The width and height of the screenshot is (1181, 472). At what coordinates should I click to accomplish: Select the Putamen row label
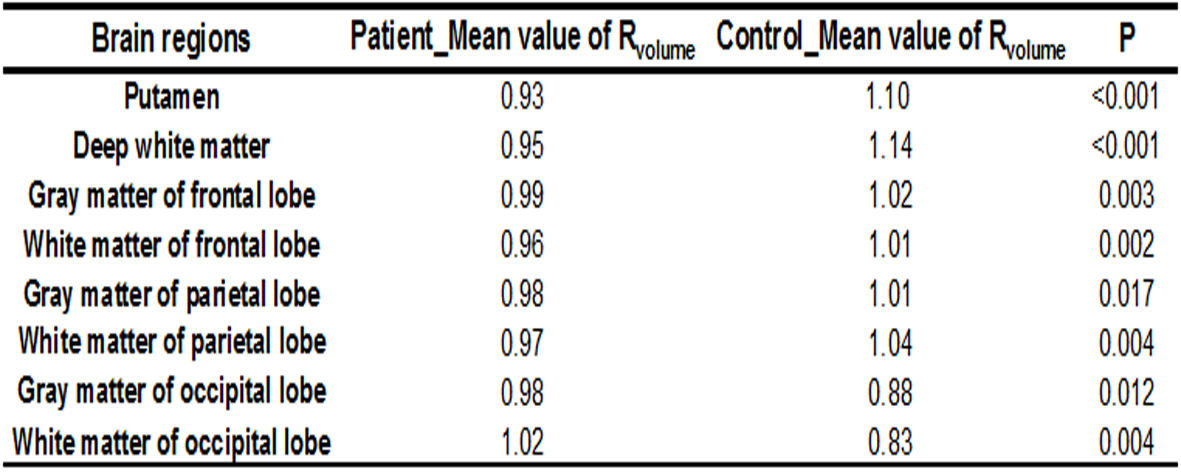point(171,97)
